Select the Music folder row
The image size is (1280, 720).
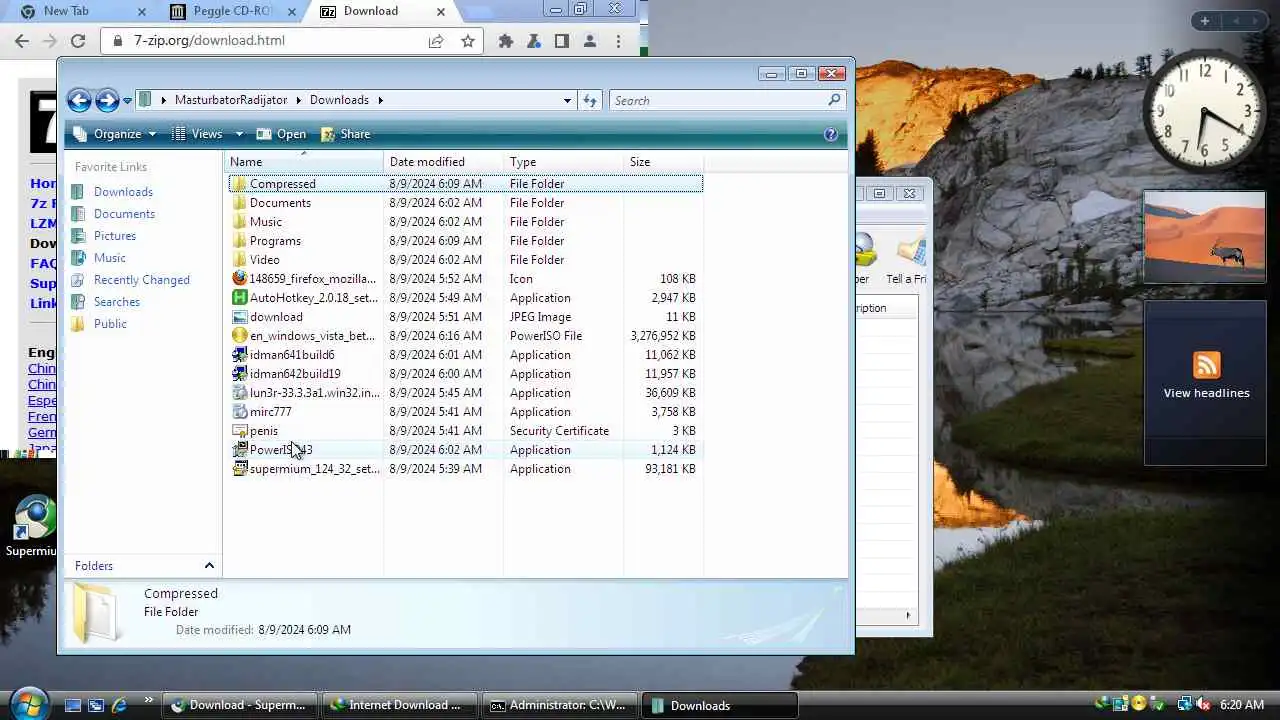click(x=466, y=222)
